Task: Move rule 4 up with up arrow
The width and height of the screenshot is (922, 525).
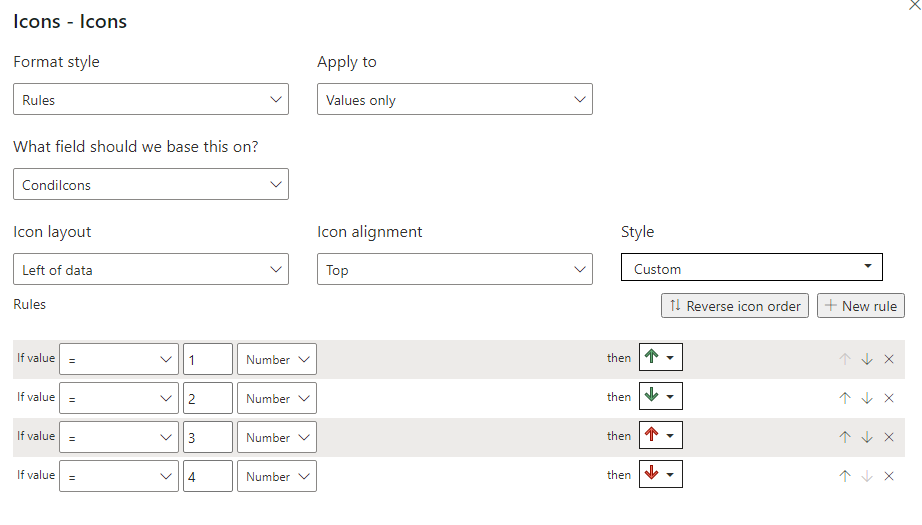Action: click(x=845, y=476)
